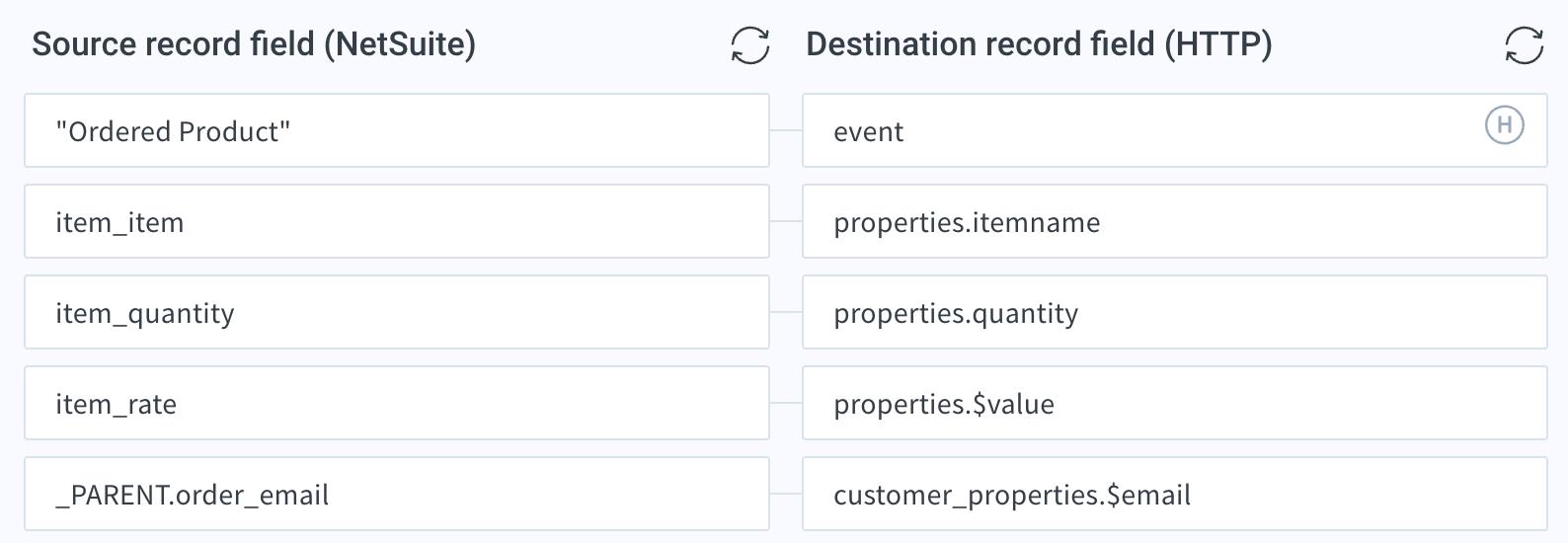Click the H hard-coded indicator on event
Viewport: 1568px width, 543px height.
1505,125
